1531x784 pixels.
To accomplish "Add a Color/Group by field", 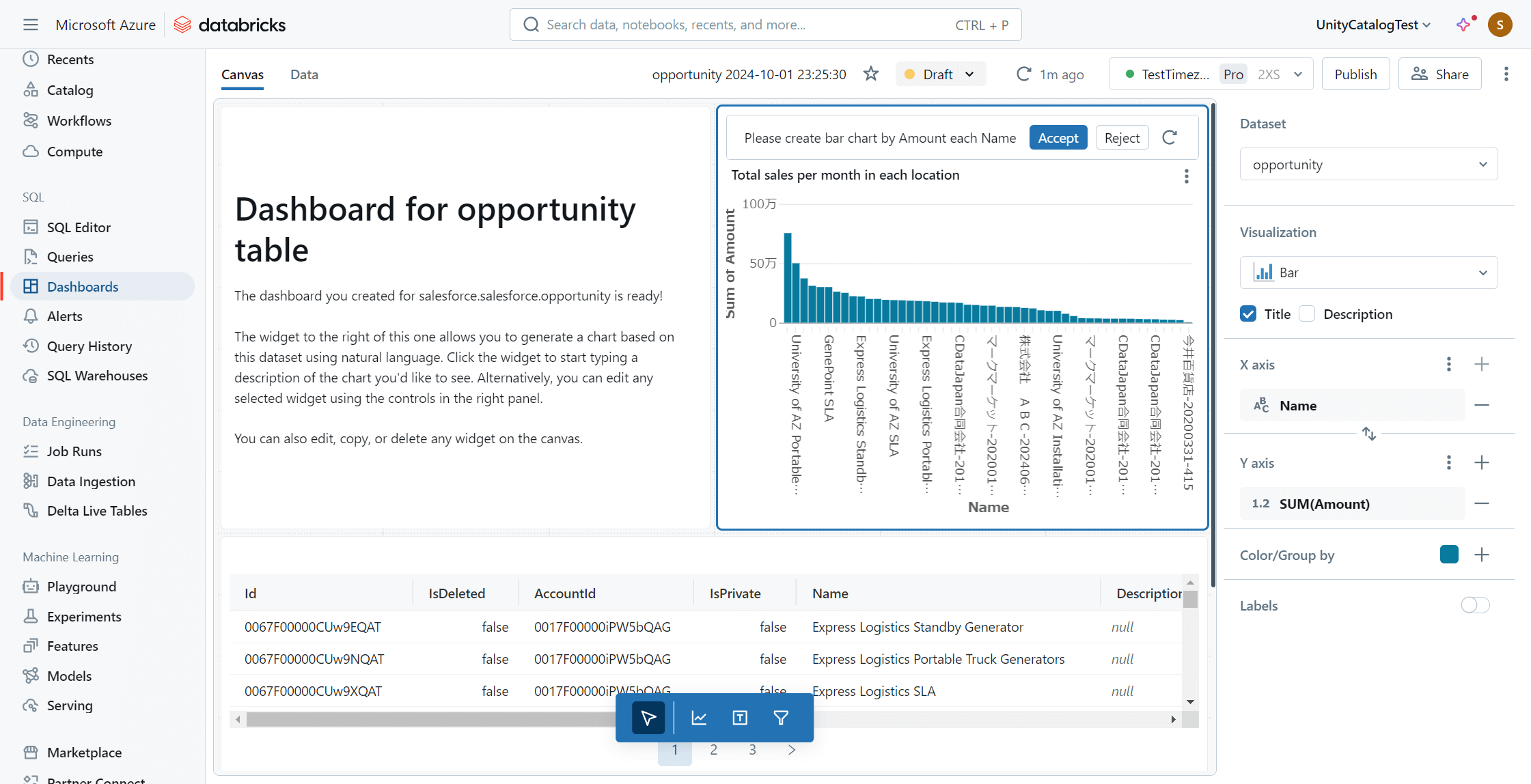I will (1482, 555).
